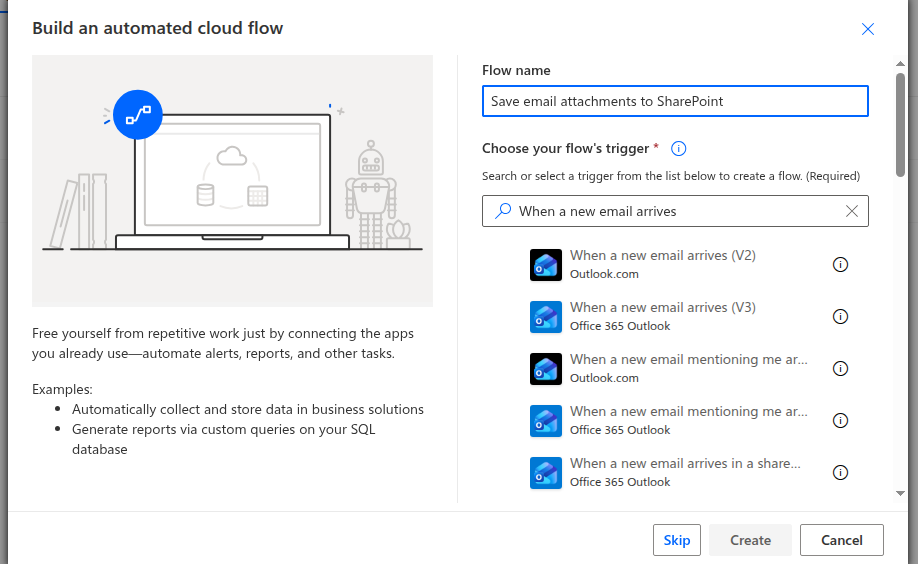Show info for Office 365 email mentioning me trigger
The width and height of the screenshot is (918, 564).
[840, 421]
